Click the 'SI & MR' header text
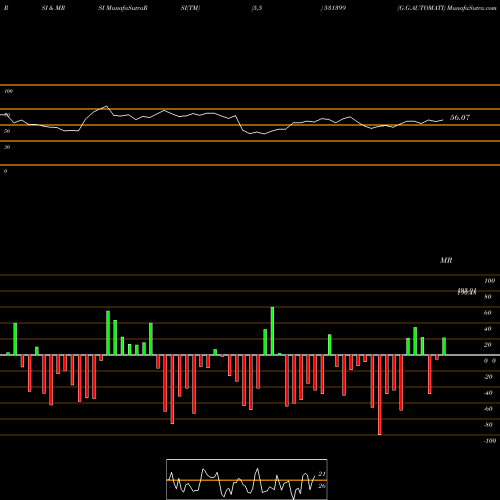The width and height of the screenshot is (500, 500). point(53,8)
